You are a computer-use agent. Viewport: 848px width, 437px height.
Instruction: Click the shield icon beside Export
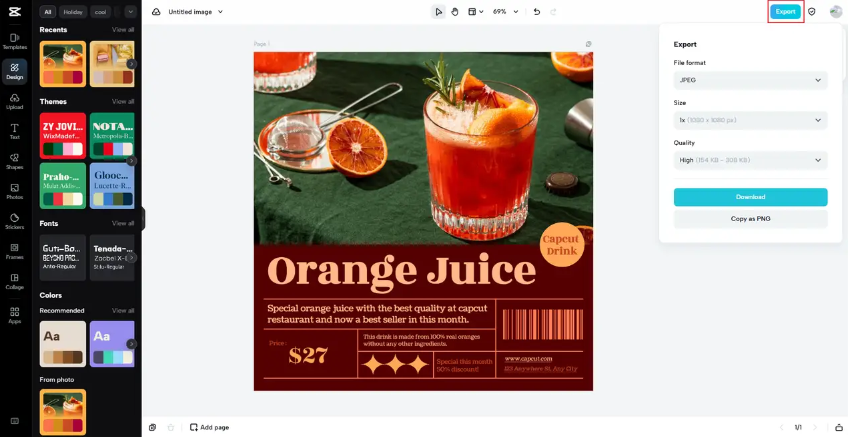(812, 12)
